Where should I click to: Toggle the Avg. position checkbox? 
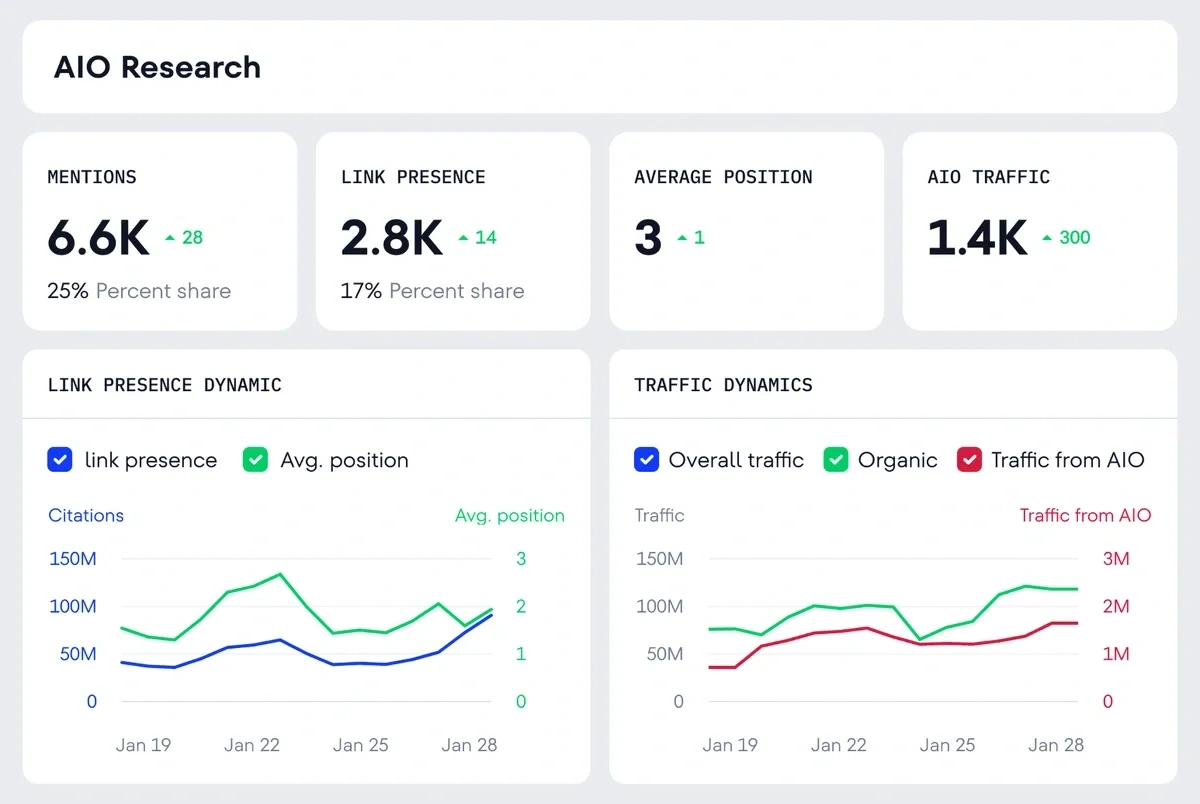point(255,460)
